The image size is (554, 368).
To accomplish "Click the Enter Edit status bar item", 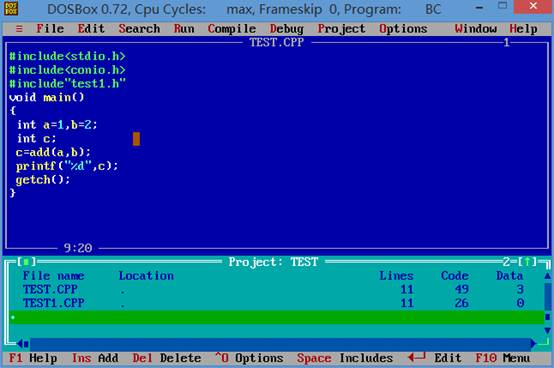I will click(x=435, y=358).
